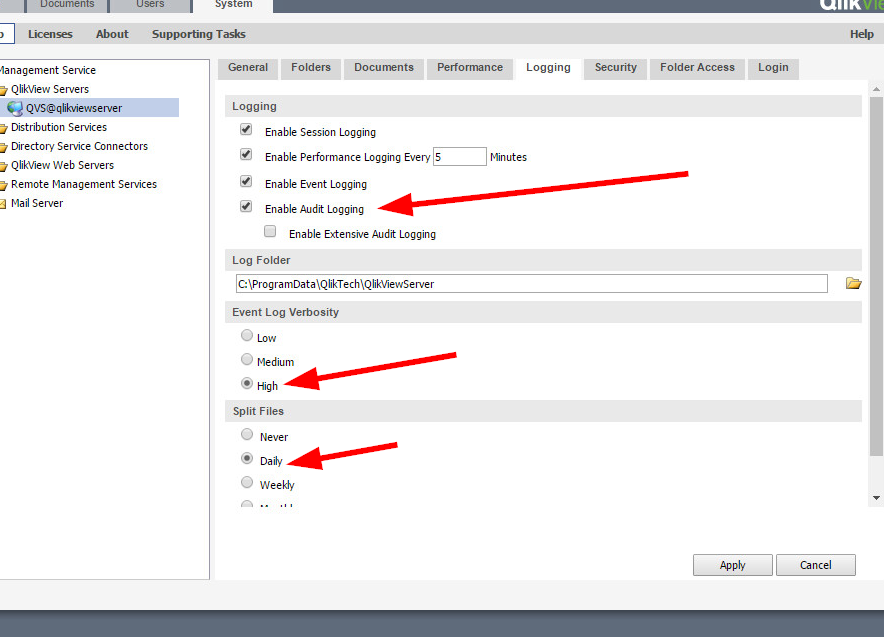This screenshot has height=637, width=884.
Task: Open the General tab
Action: tap(248, 68)
